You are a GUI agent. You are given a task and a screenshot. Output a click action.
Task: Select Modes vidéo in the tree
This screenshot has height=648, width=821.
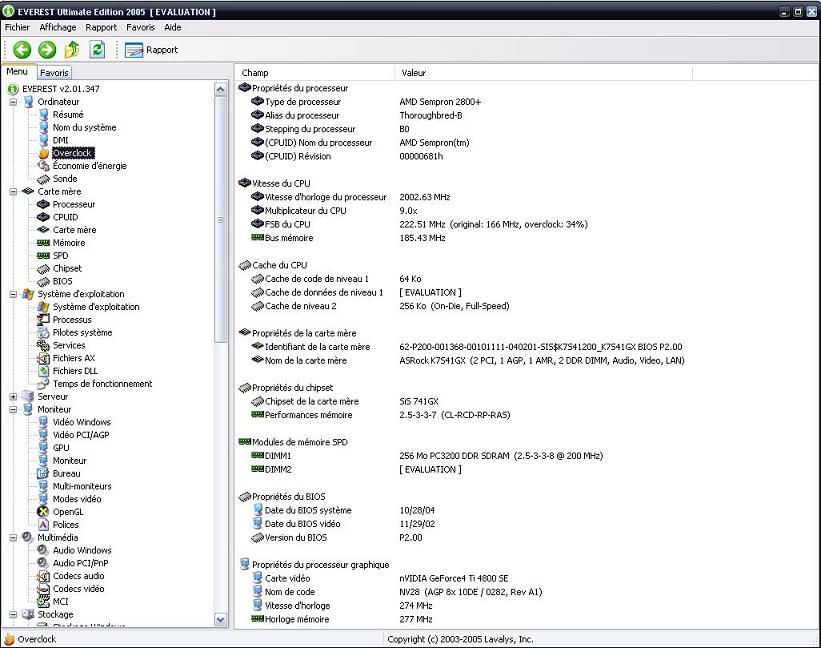coord(77,499)
